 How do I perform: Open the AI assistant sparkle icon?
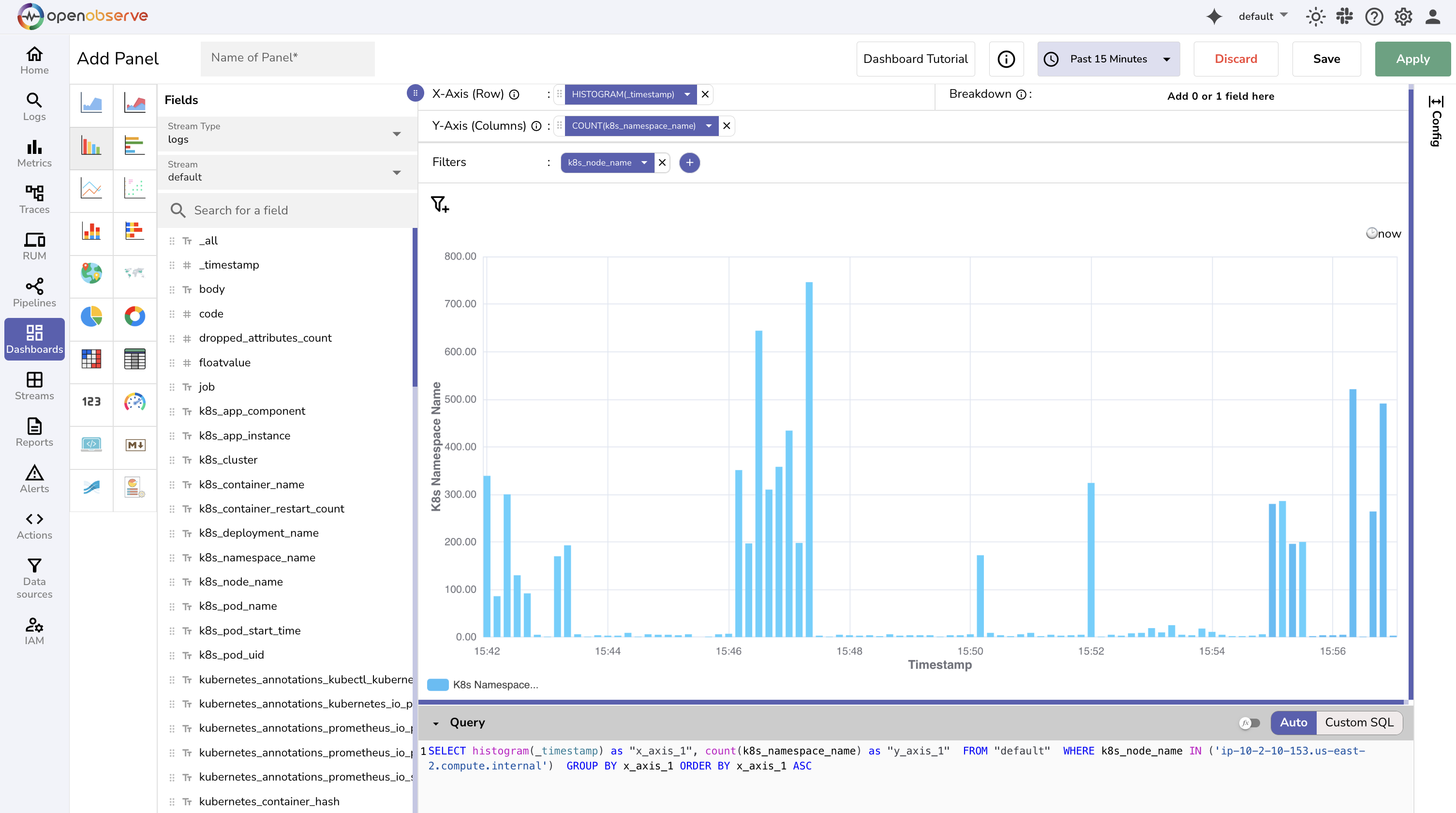click(1214, 16)
